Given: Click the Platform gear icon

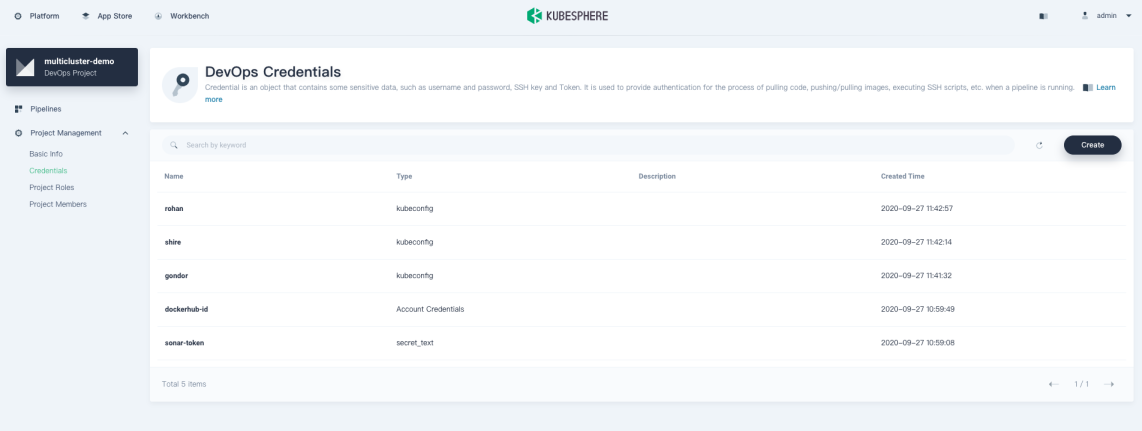Looking at the screenshot, I should [18, 16].
